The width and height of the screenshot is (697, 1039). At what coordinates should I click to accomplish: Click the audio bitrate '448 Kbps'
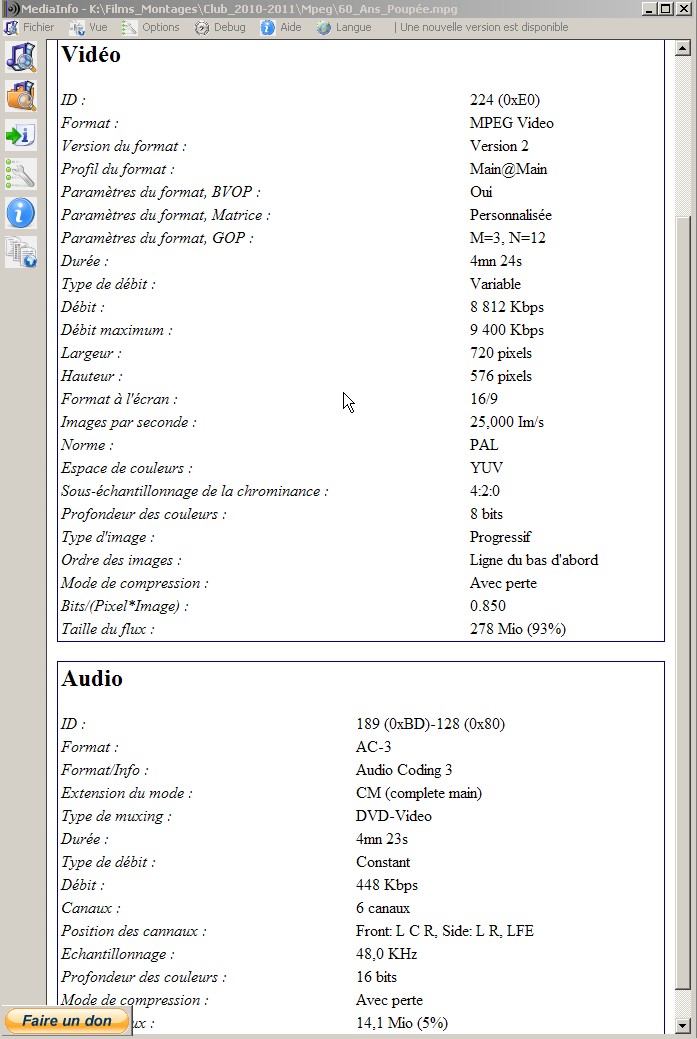click(387, 885)
